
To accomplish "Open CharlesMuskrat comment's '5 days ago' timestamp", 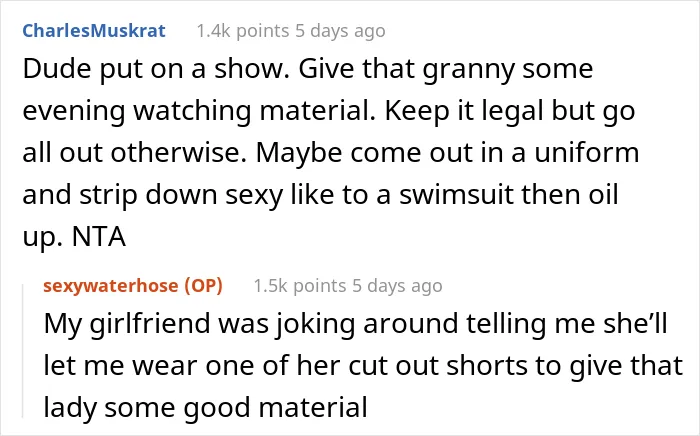I will [x=340, y=31].
